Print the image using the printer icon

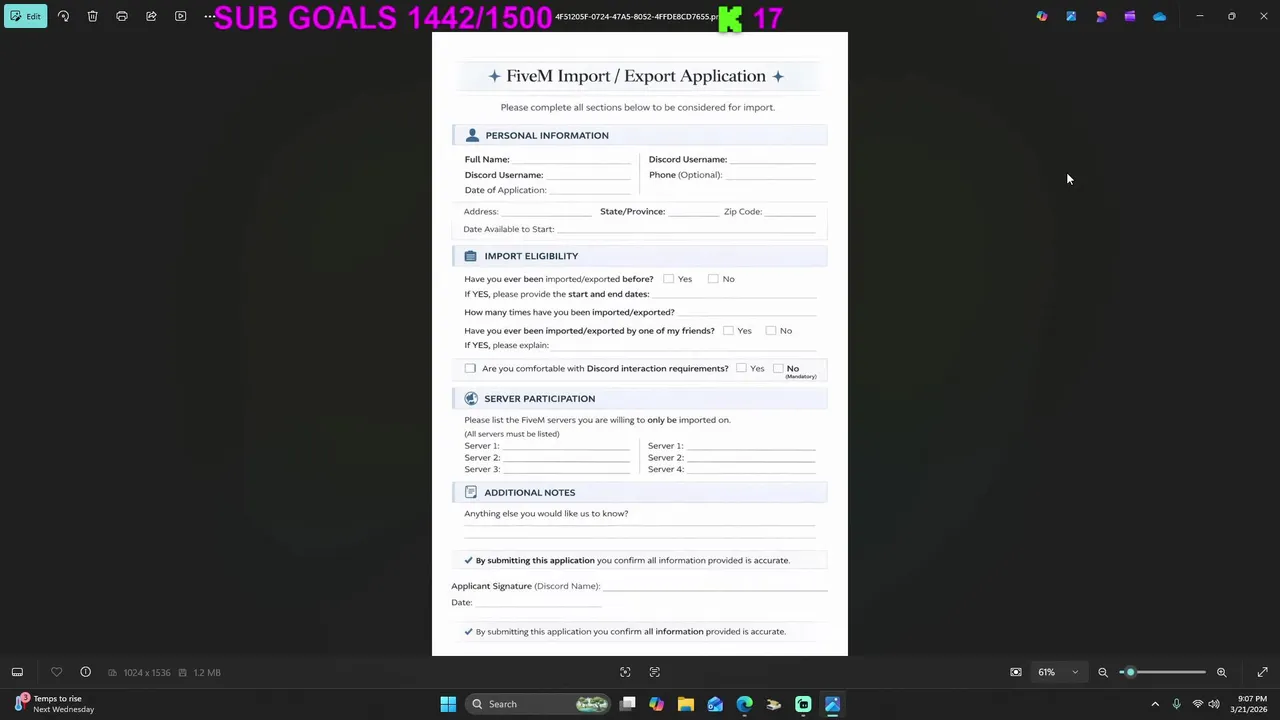122,16
